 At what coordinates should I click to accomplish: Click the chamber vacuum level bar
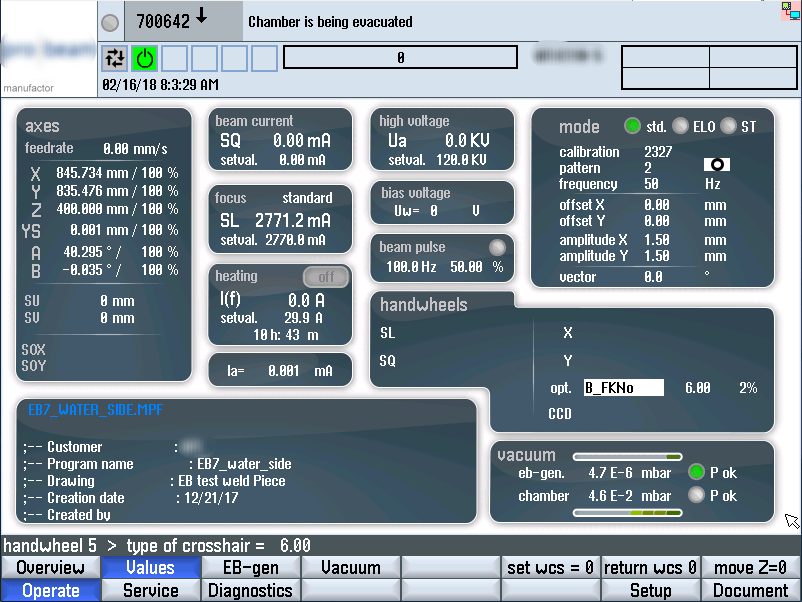tap(627, 513)
